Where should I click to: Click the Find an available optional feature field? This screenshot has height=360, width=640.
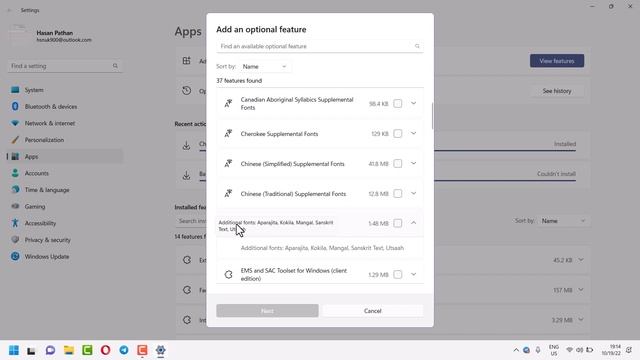click(x=320, y=46)
